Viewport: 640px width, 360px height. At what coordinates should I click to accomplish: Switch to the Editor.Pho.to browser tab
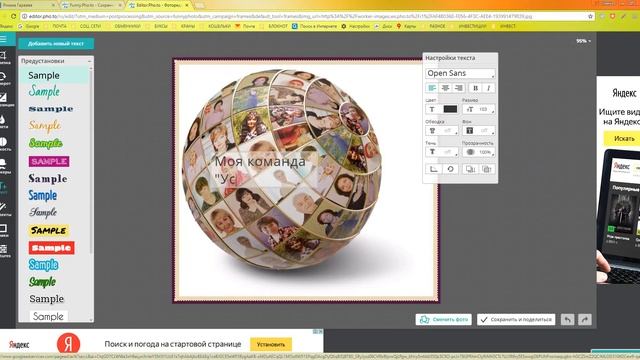coord(159,5)
